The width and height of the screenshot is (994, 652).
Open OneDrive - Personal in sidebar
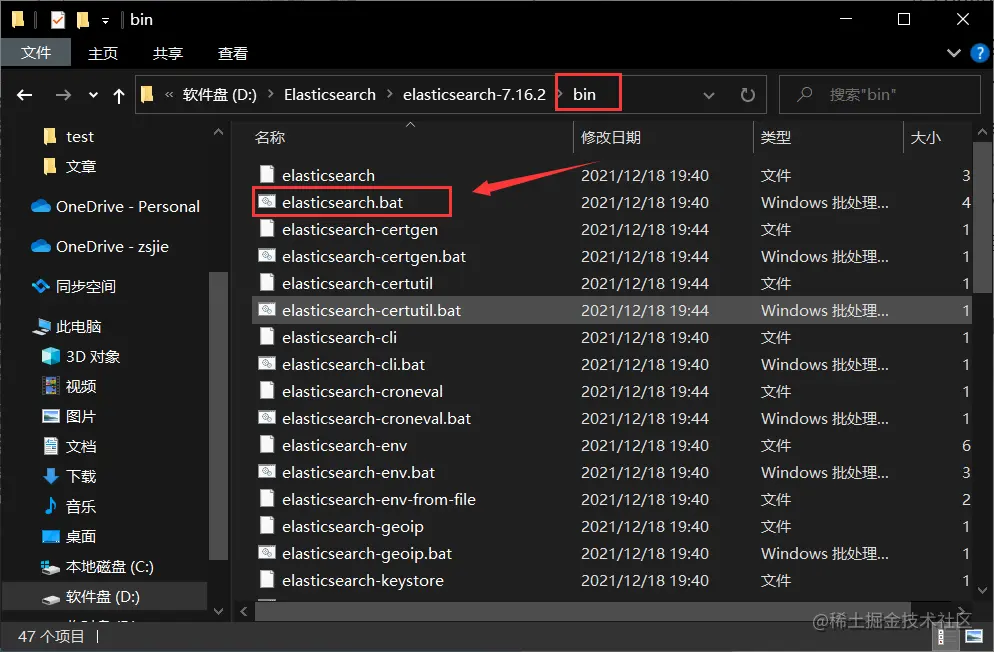127,207
